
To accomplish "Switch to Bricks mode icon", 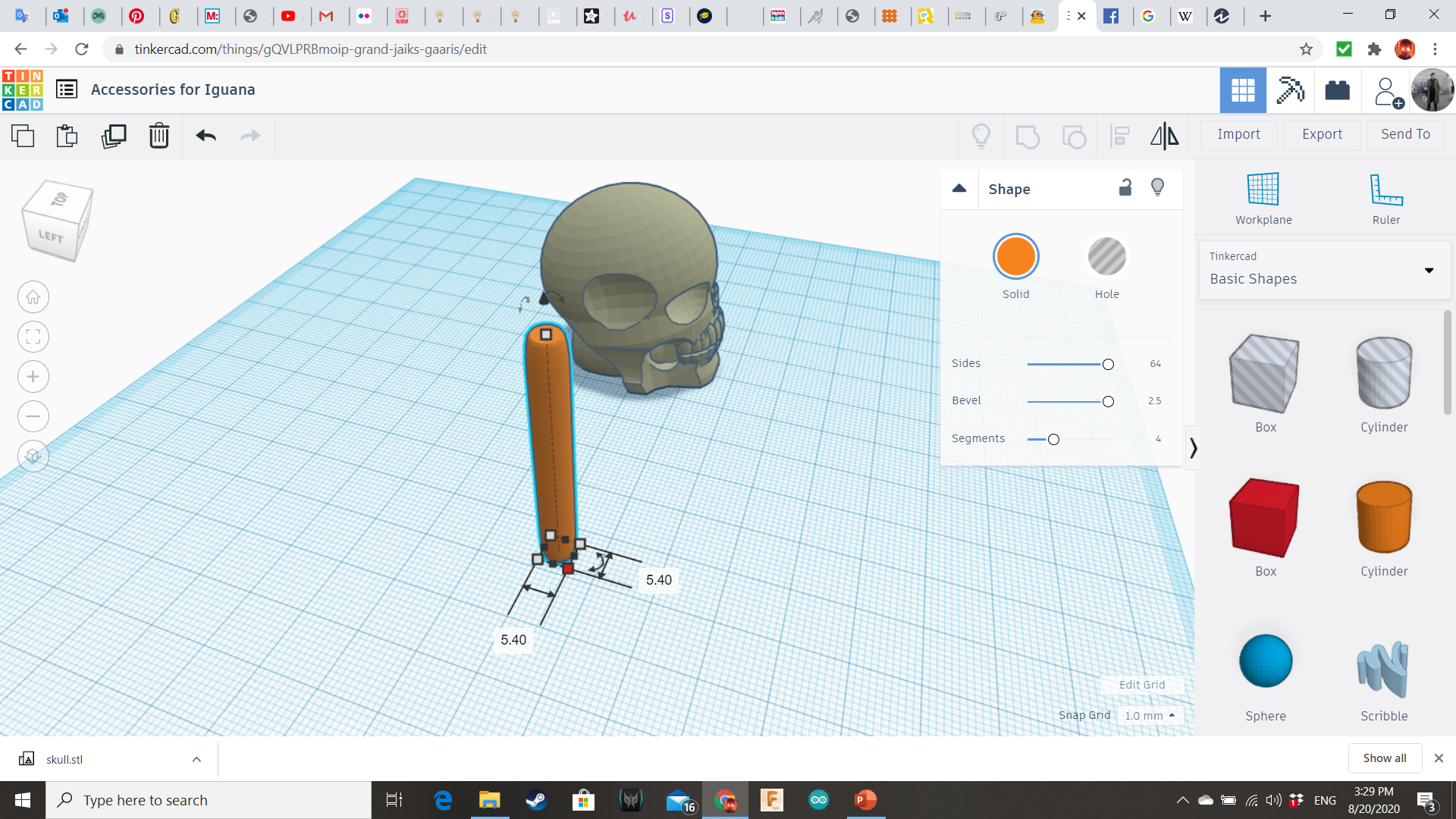I will 1337,90.
